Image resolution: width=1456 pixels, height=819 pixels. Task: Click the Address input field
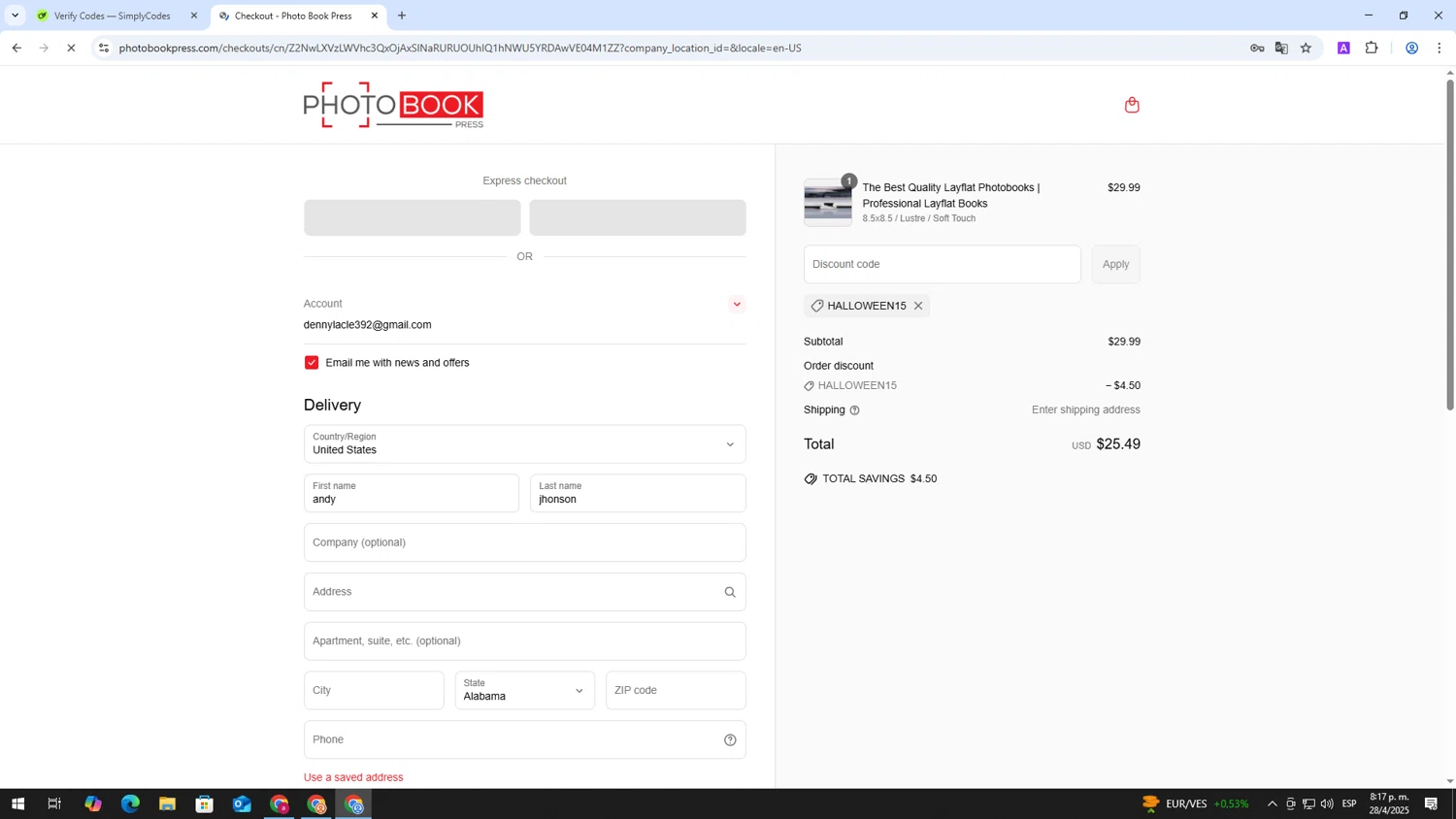[x=524, y=592]
